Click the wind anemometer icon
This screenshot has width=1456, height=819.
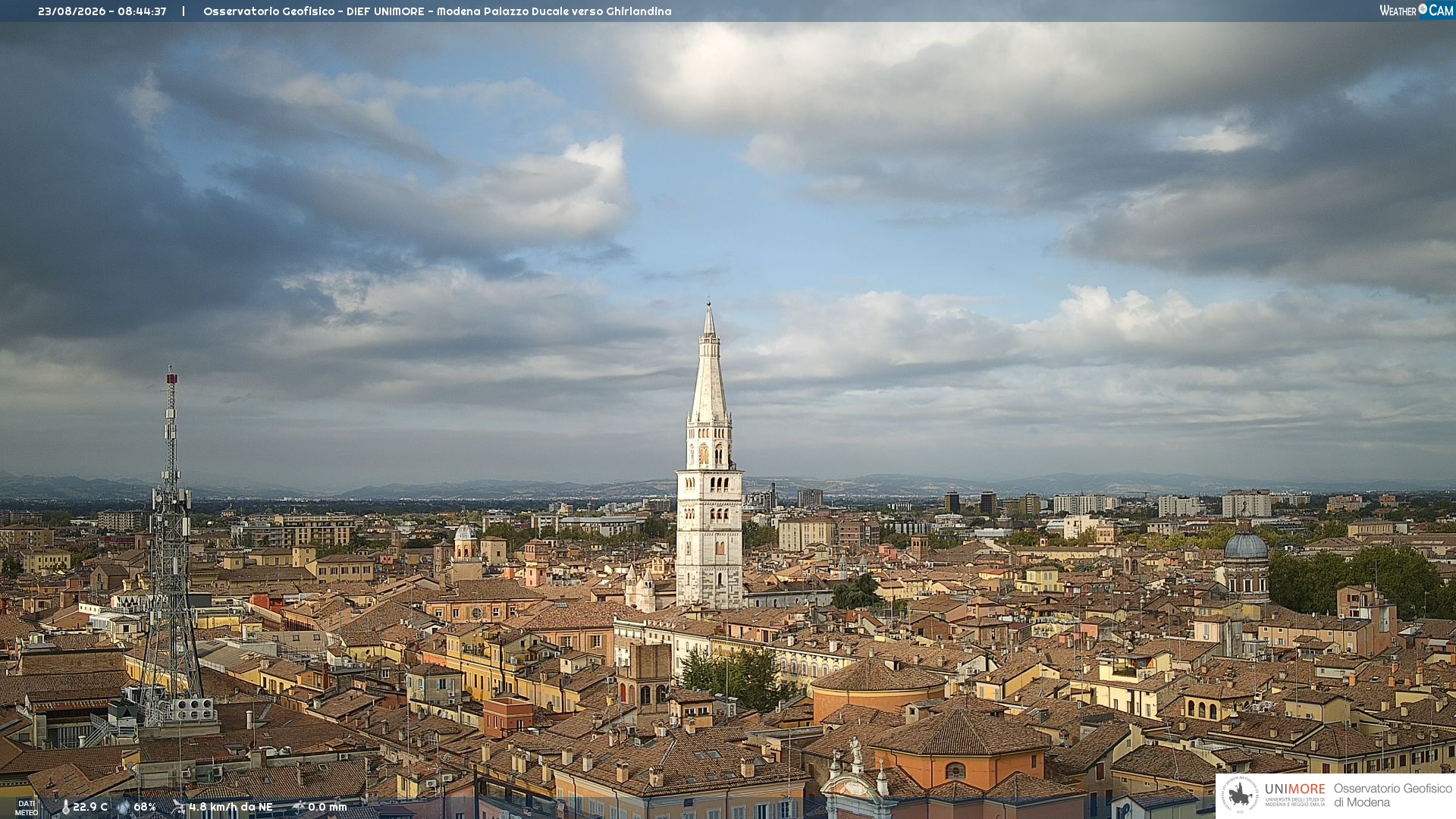[179, 807]
